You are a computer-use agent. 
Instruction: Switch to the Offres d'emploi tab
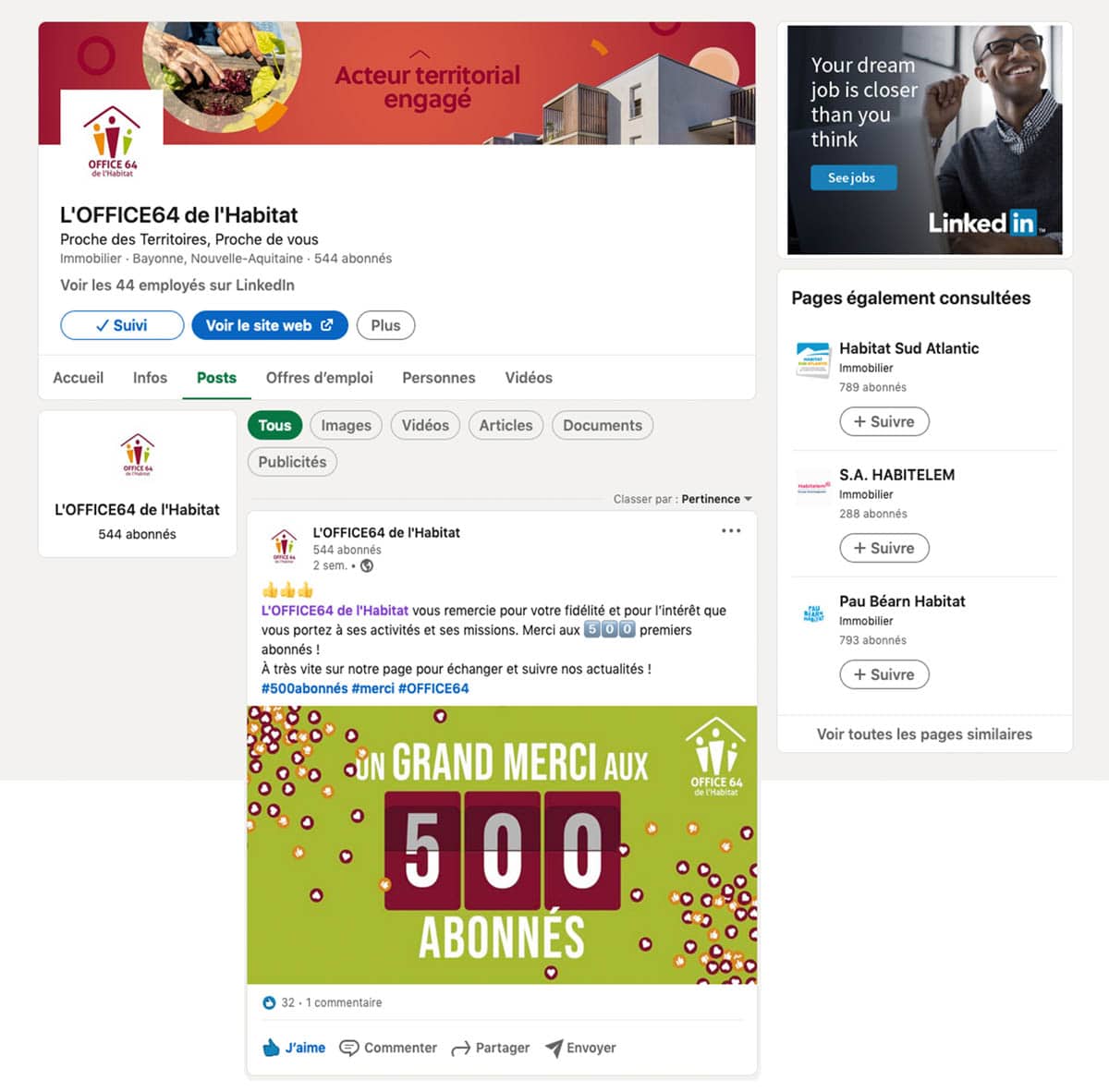320,378
